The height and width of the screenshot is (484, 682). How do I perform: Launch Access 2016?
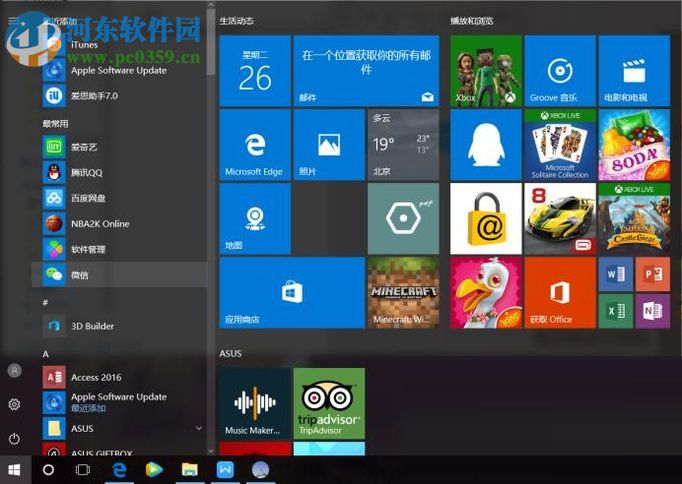coord(120,377)
